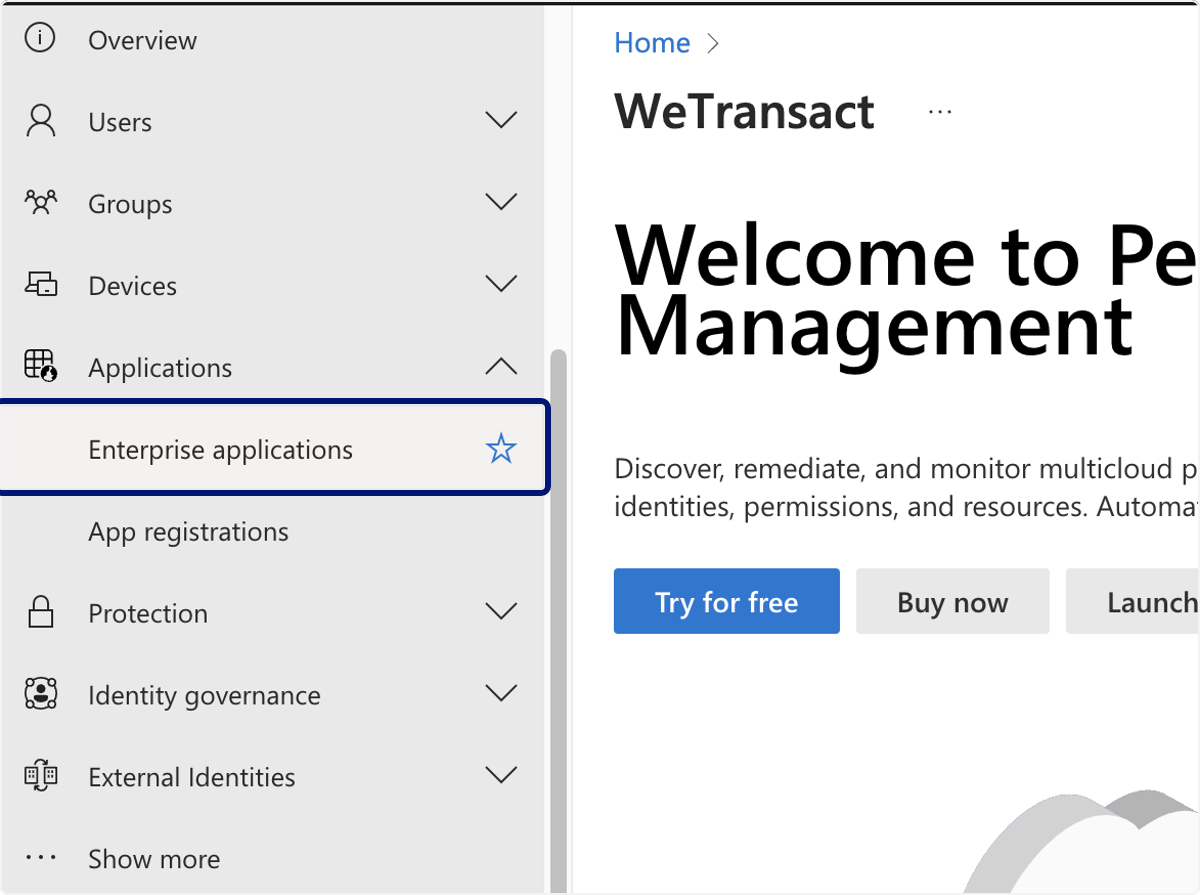Expand the Protection section chevron
Screen dimensions: 1200x895
tap(501, 612)
